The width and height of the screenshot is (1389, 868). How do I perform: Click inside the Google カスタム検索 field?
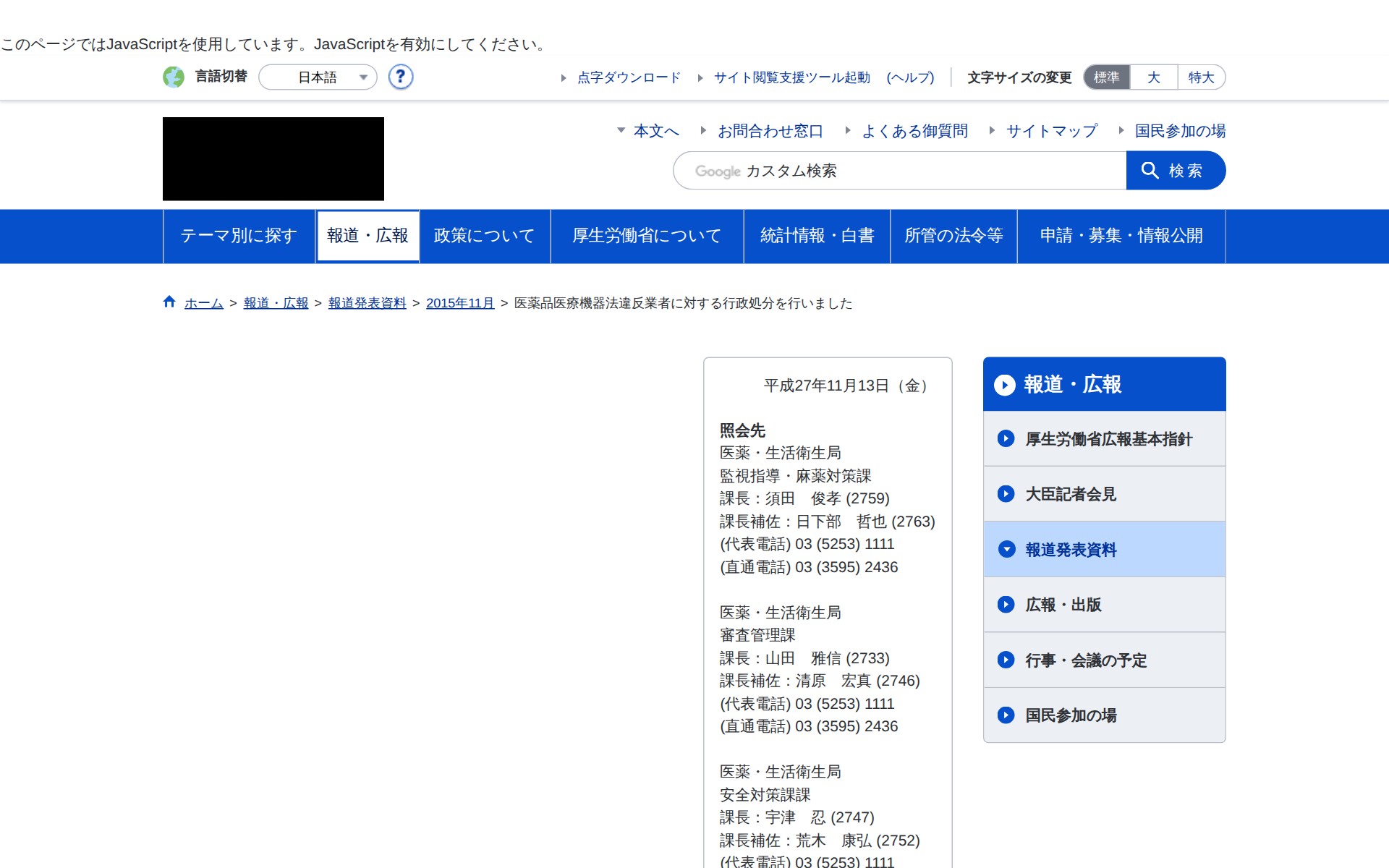897,171
